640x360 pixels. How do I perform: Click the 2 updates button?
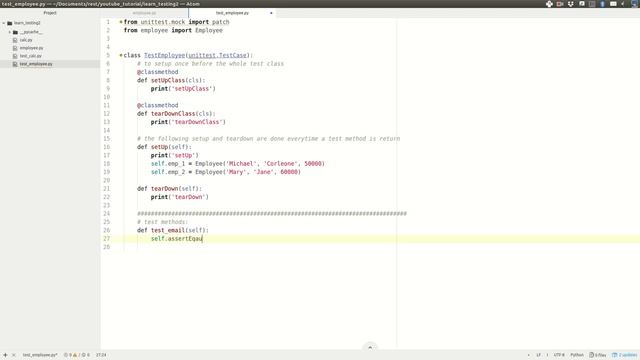click(625, 355)
